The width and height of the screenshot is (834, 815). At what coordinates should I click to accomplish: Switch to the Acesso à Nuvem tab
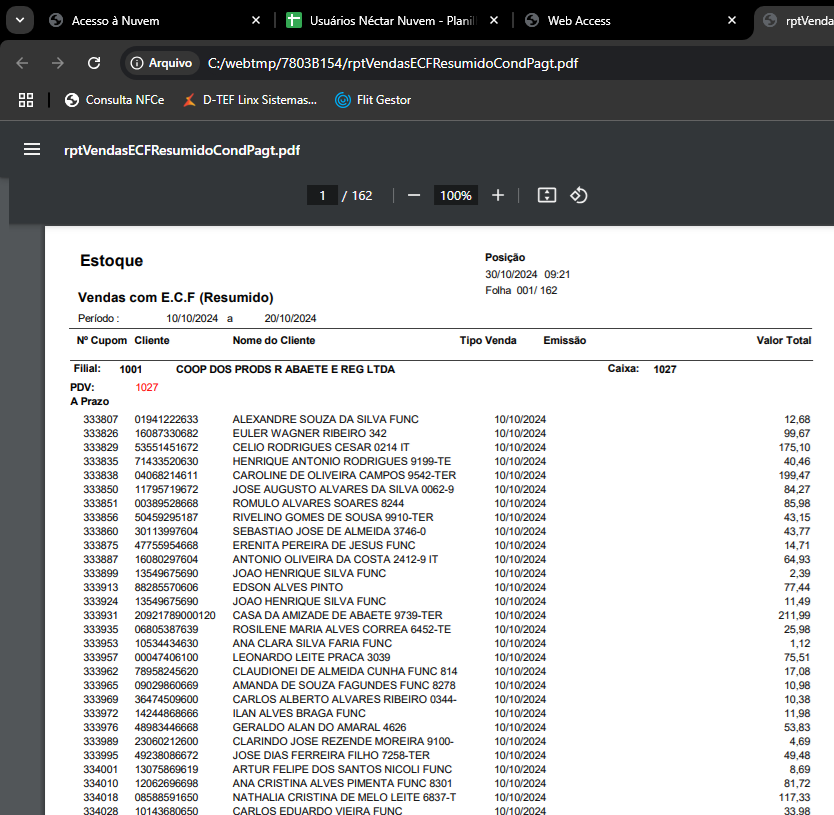pyautogui.click(x=115, y=20)
